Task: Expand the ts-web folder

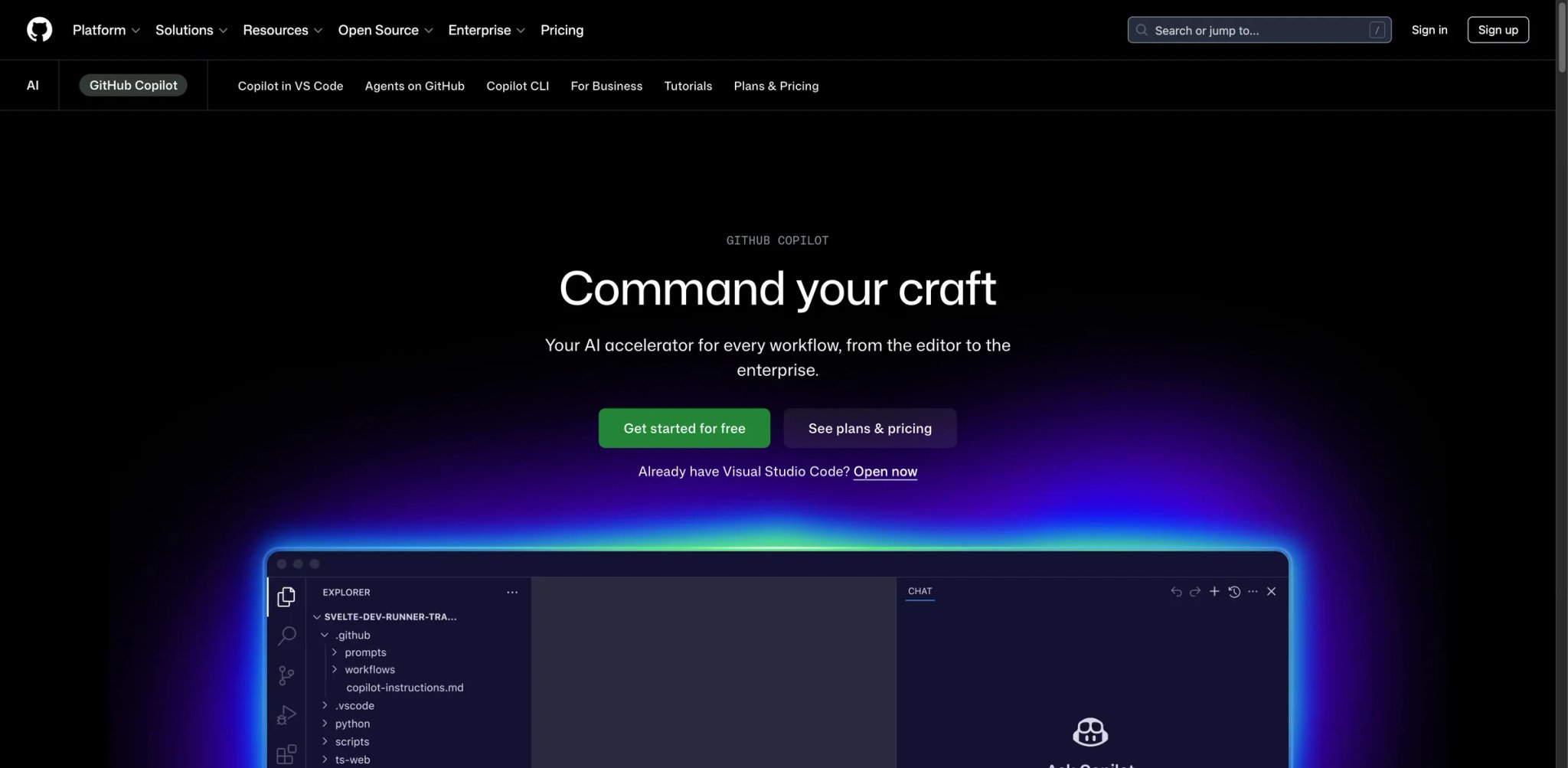Action: pyautogui.click(x=345, y=760)
